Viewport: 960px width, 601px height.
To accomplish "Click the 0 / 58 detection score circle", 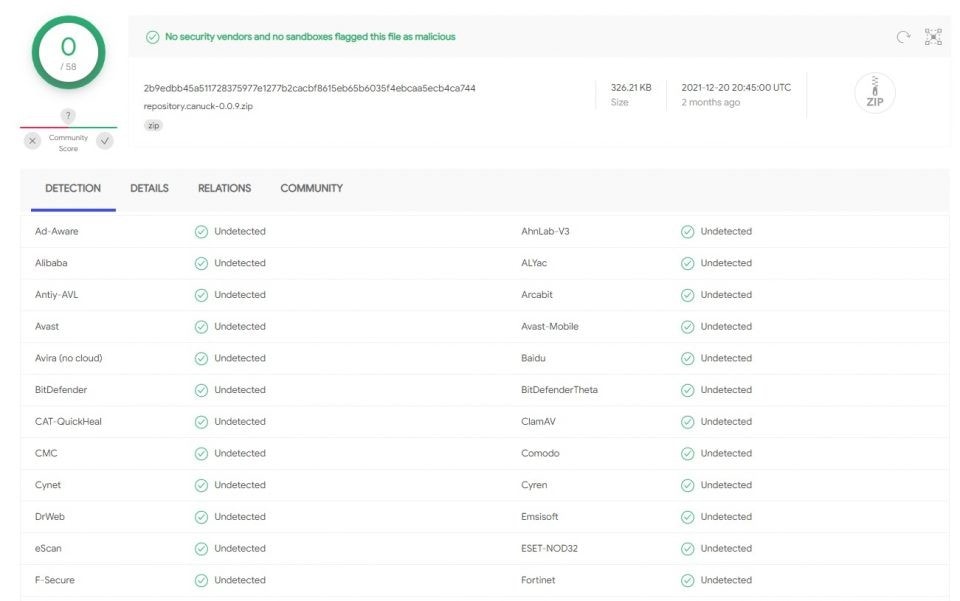I will (x=69, y=53).
